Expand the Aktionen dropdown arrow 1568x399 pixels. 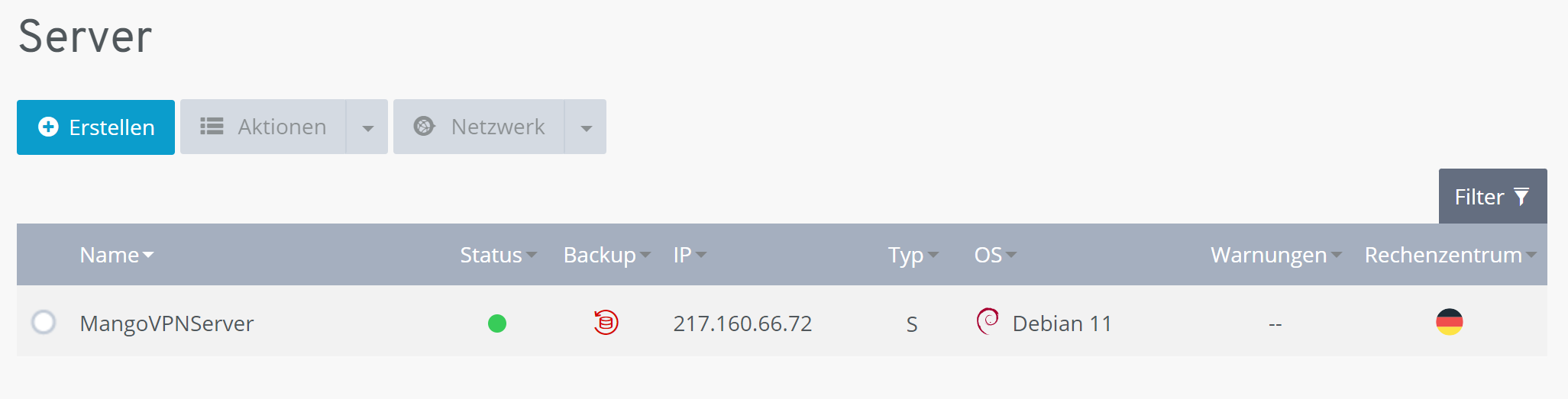pyautogui.click(x=367, y=127)
